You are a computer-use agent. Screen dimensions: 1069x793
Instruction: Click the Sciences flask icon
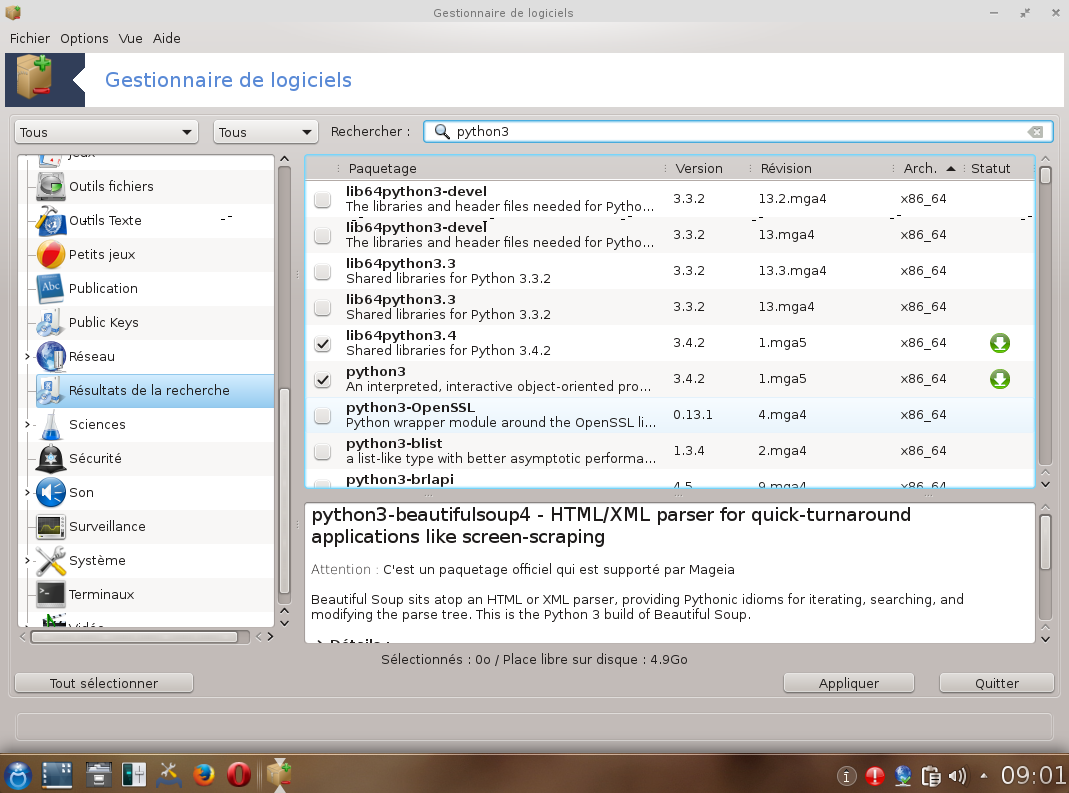tap(51, 425)
